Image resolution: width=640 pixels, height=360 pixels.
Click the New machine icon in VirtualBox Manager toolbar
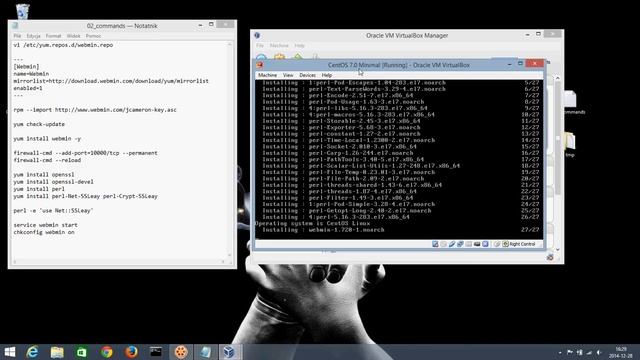point(261,57)
